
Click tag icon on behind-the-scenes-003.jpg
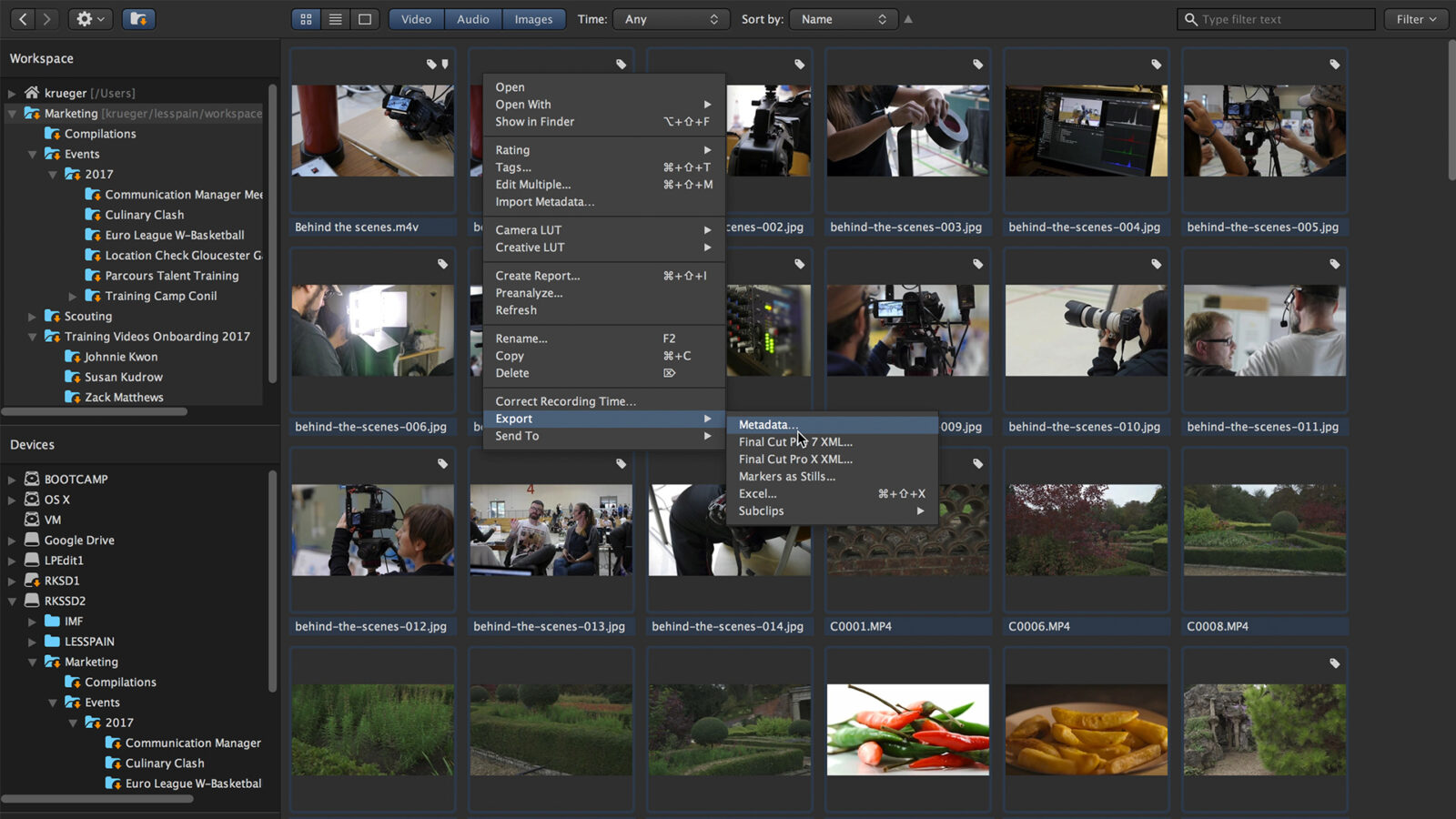coord(977,64)
